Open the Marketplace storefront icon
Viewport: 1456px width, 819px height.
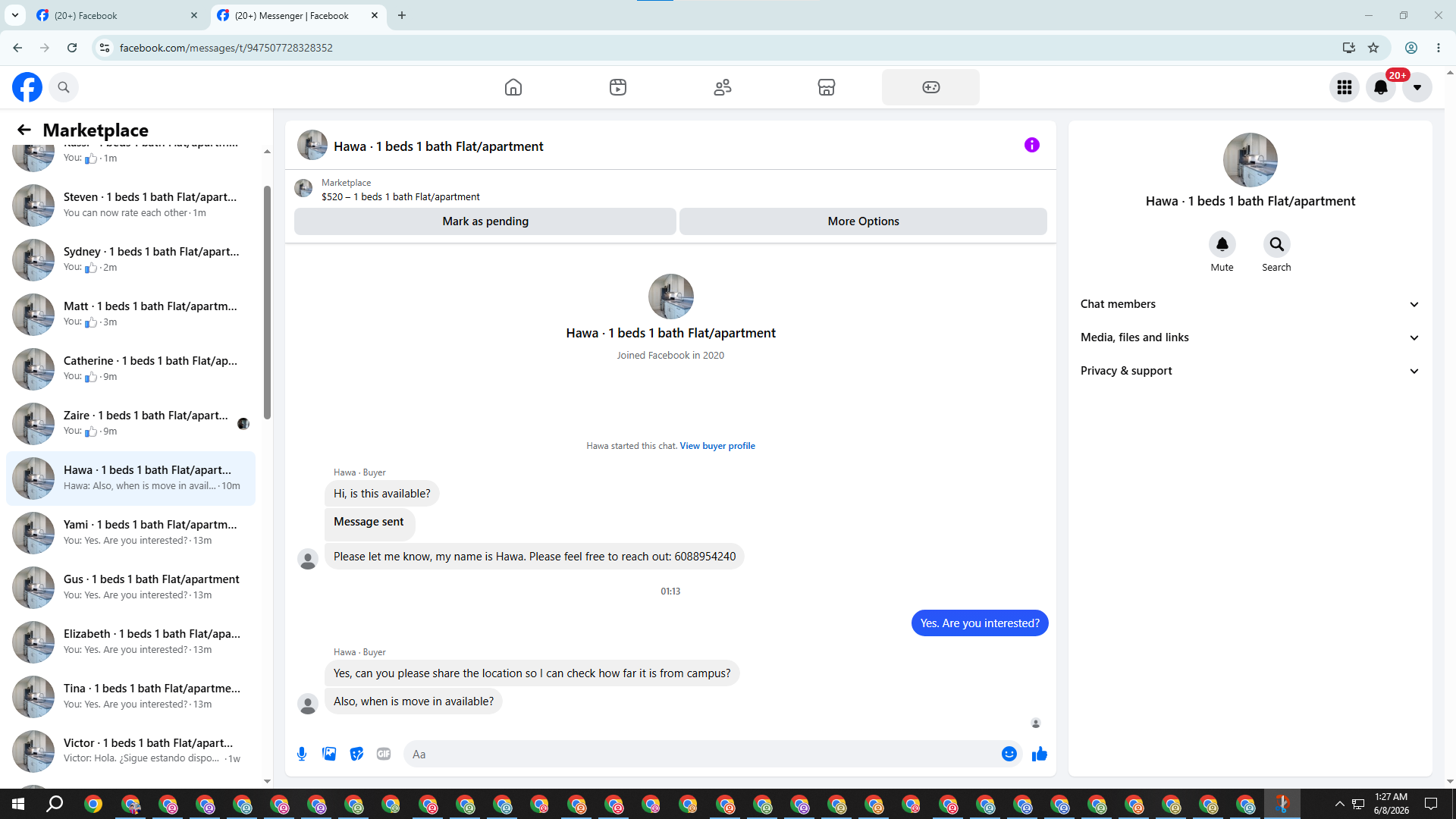tap(827, 87)
